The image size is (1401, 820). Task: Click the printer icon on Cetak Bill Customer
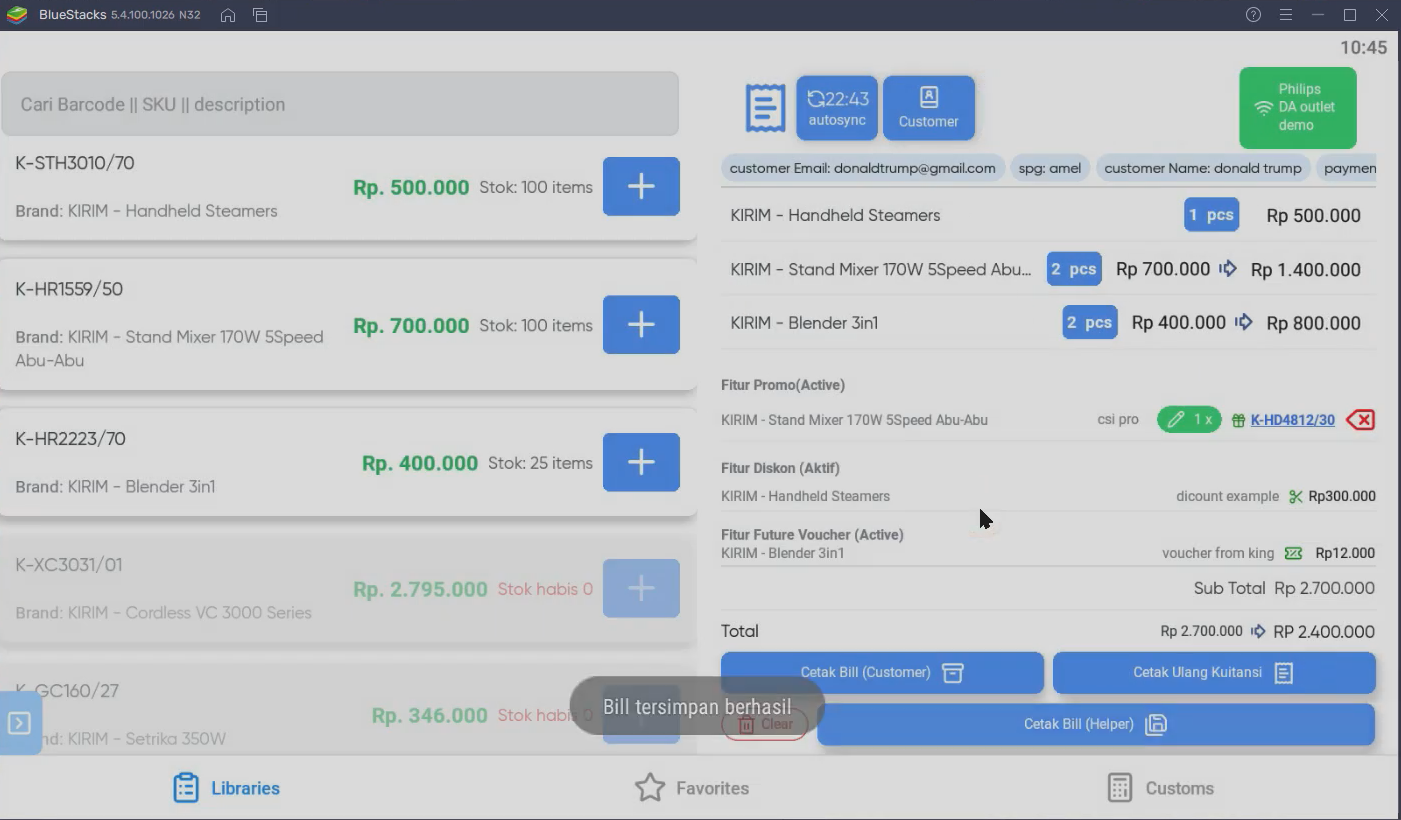click(x=952, y=673)
